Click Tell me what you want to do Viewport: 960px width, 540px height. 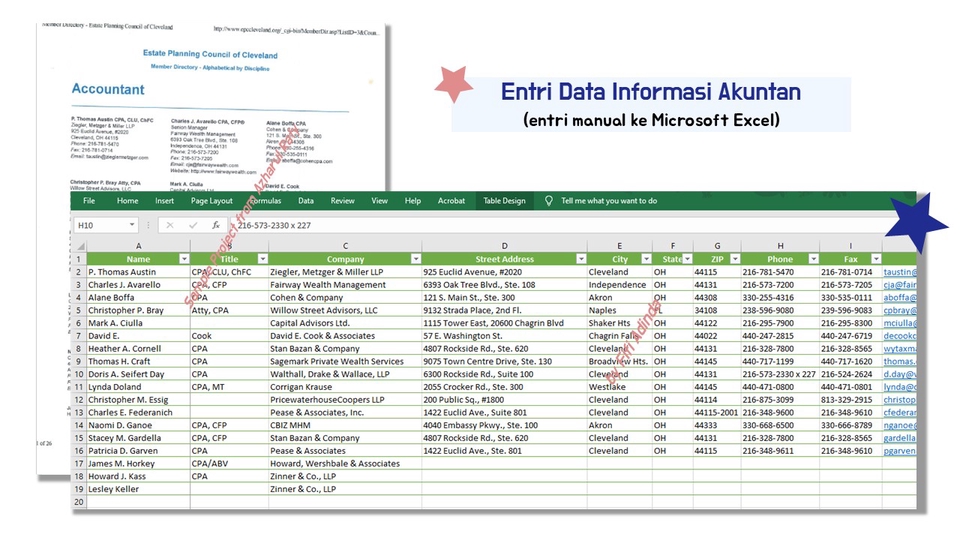click(x=609, y=201)
